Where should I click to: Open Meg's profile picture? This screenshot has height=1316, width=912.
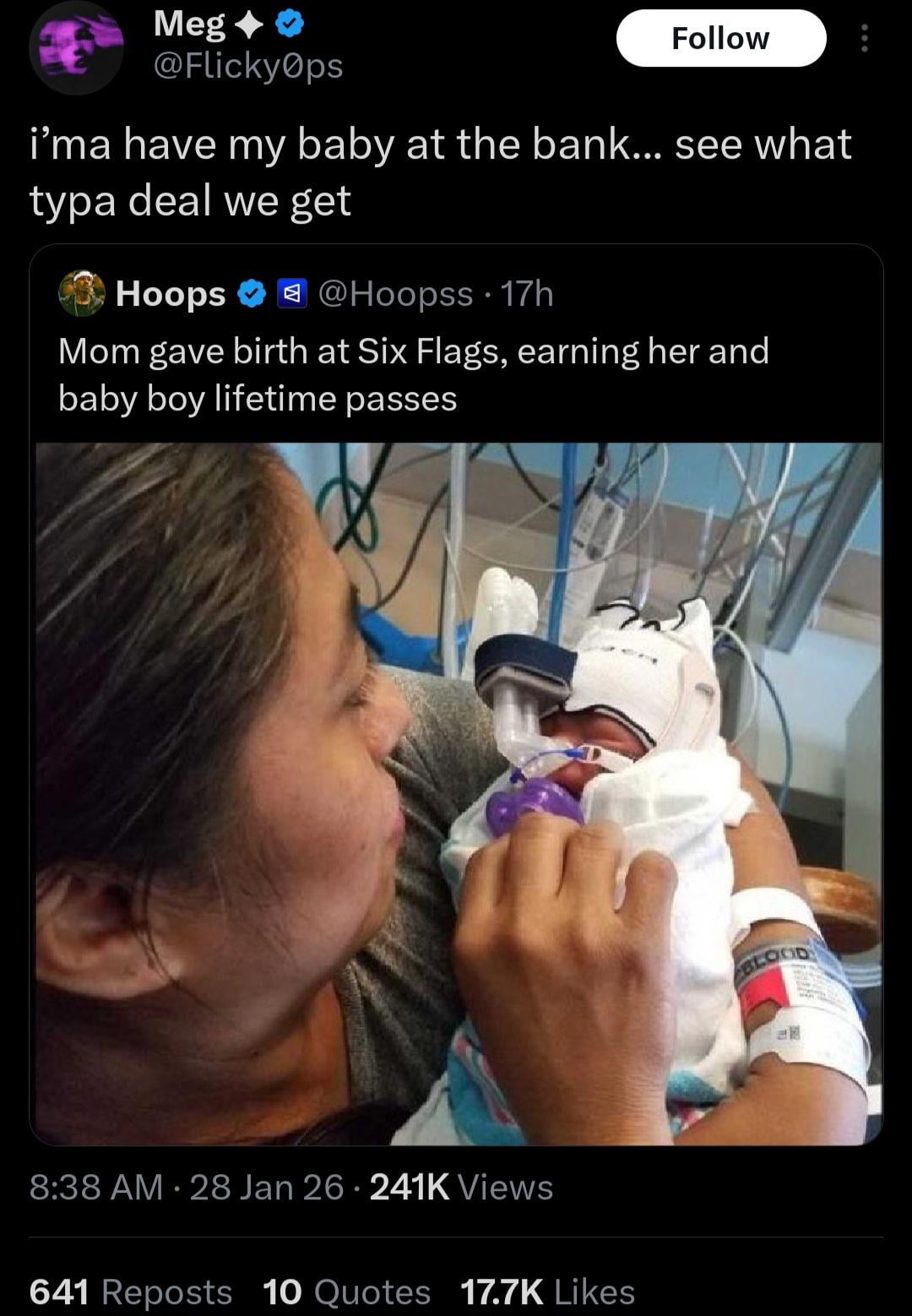click(77, 47)
